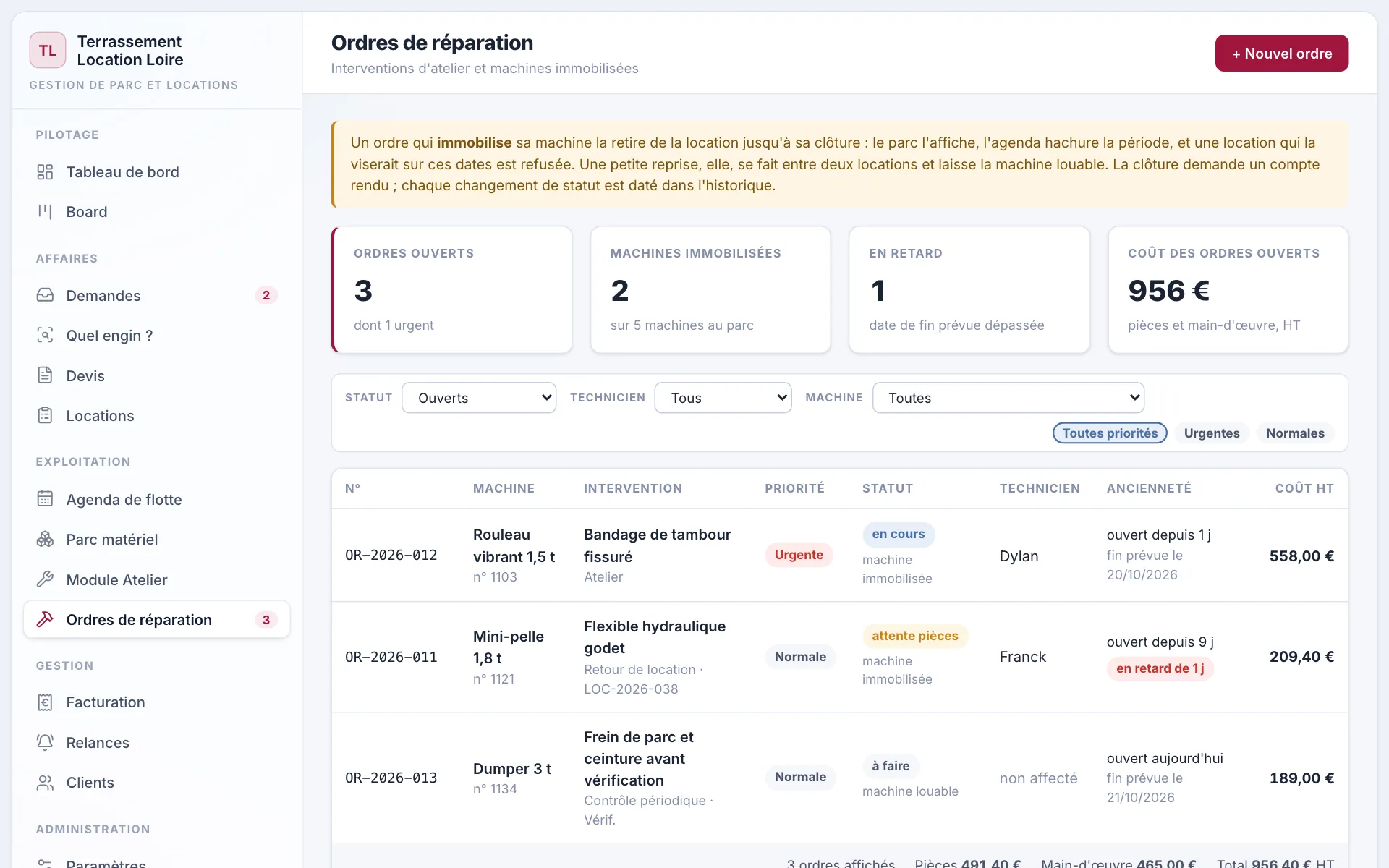This screenshot has width=1389, height=868.
Task: Open order OR-2026-012
Action: 839,555
